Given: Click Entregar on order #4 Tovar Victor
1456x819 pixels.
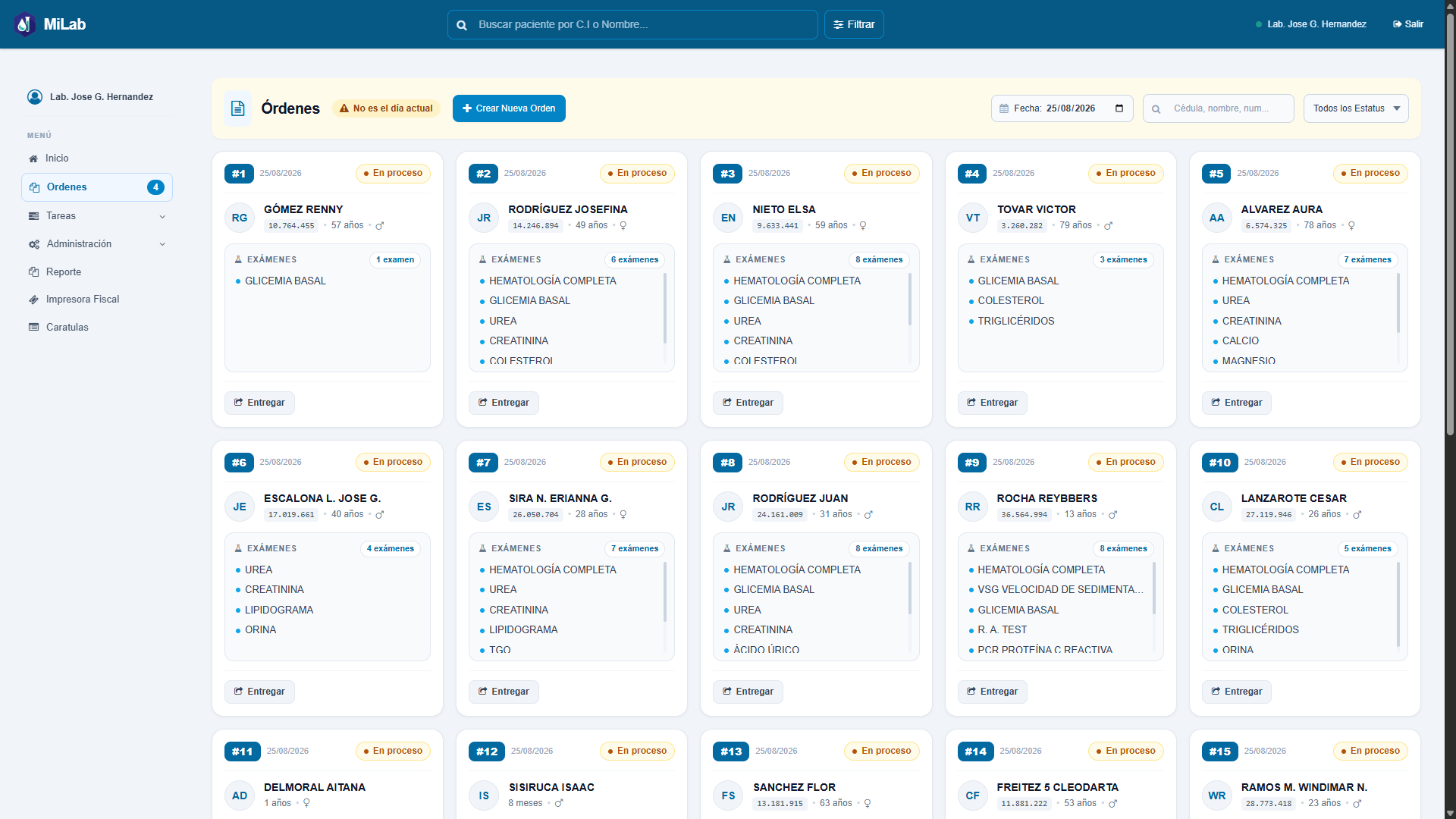Looking at the screenshot, I should click(x=992, y=403).
